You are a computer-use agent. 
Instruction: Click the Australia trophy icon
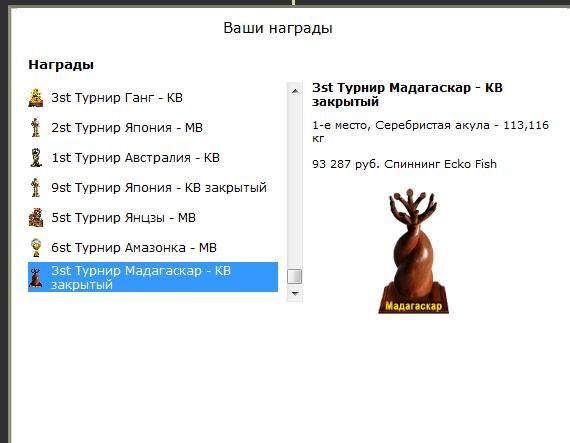pyautogui.click(x=36, y=157)
